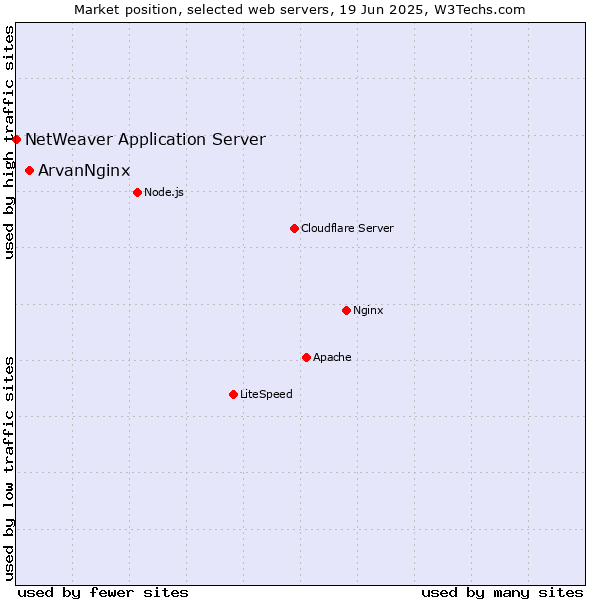The image size is (600, 600).
Task: Click the Cloudflare Server red dot
Action: [294, 228]
